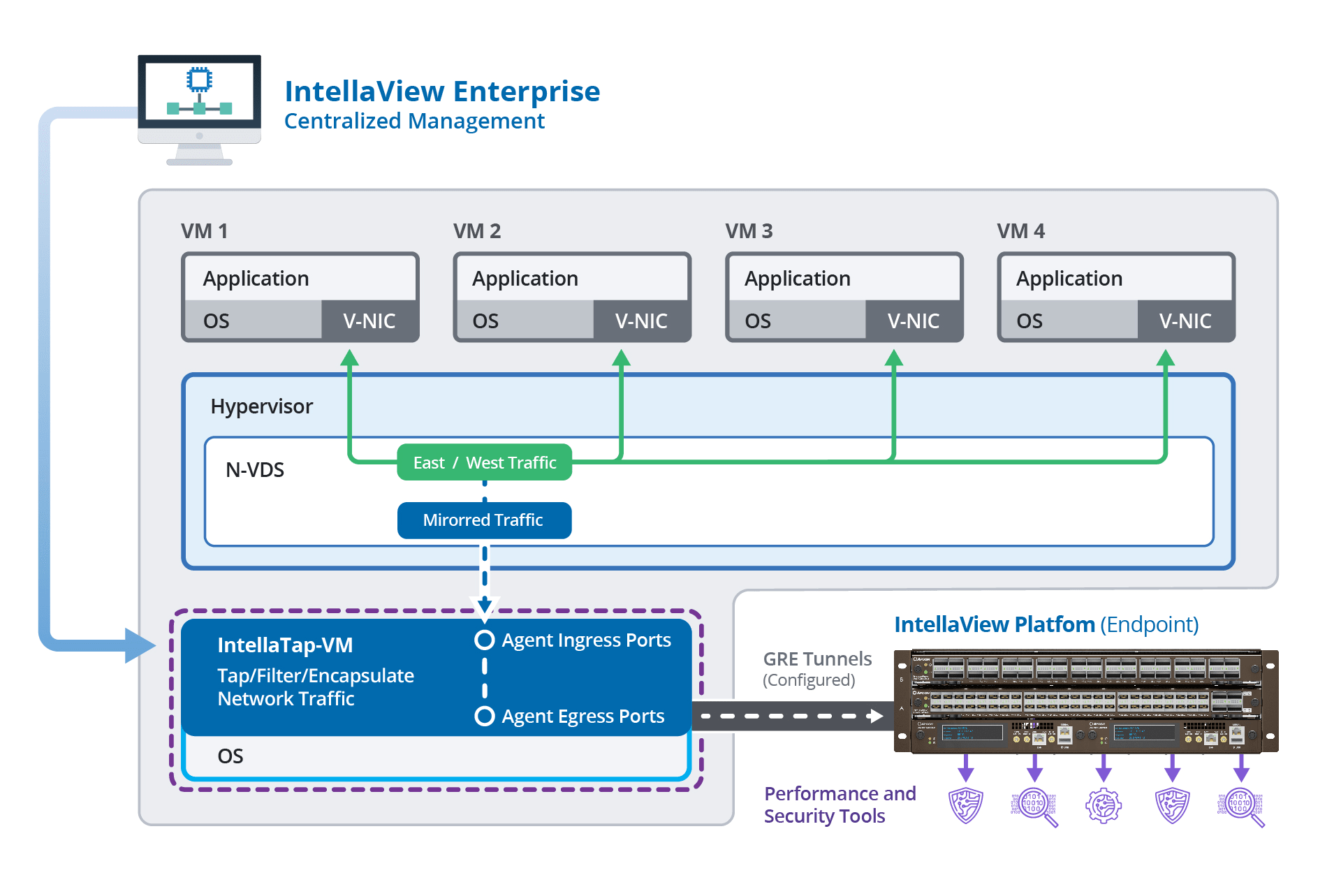Viewport: 1341px width, 896px height.
Task: Click the dashed GRE tunnel arrow
Action: pyautogui.click(x=792, y=716)
